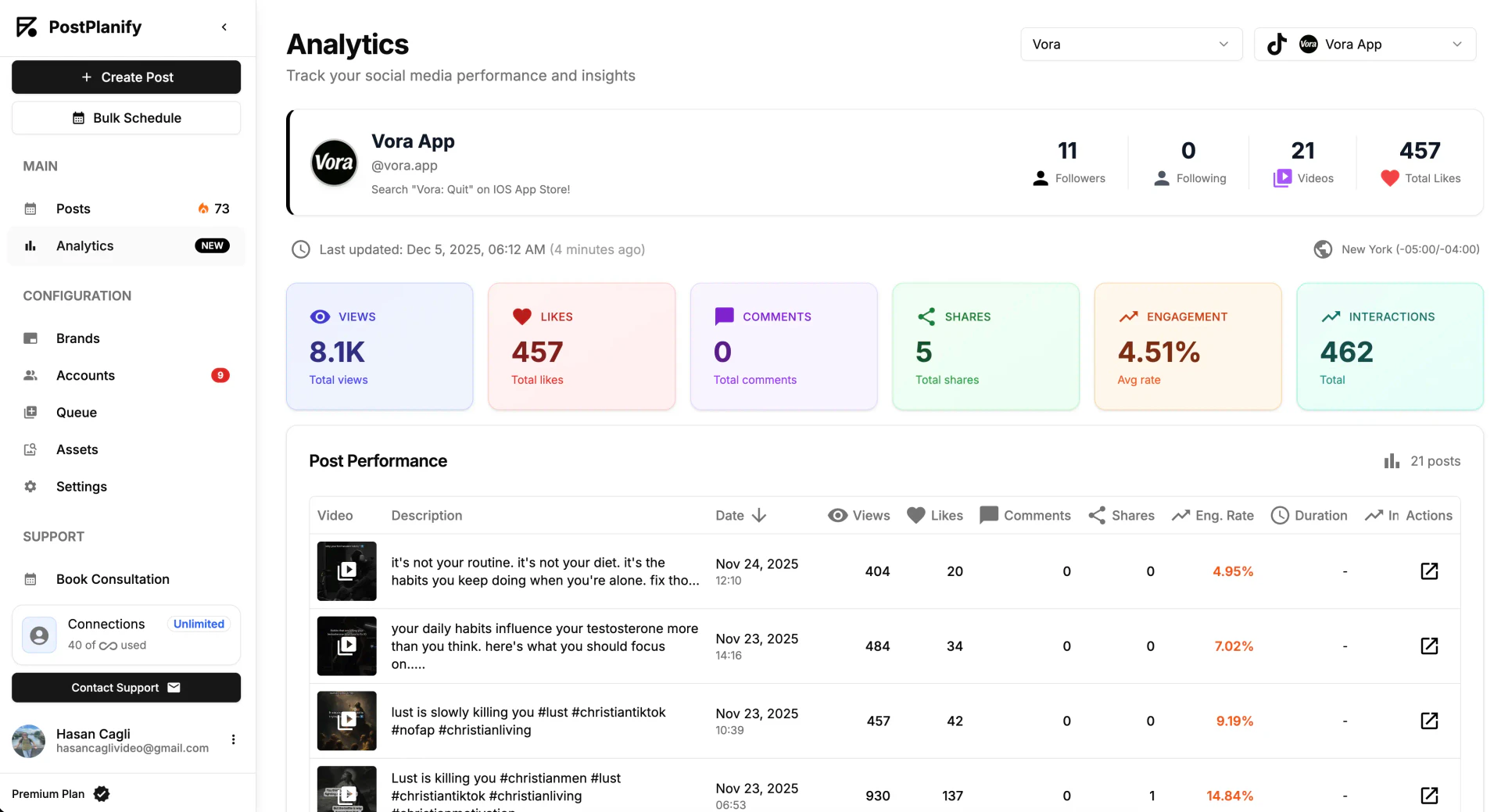
Task: Open the three-dot menu beside Hasan Cagli
Action: coord(233,739)
